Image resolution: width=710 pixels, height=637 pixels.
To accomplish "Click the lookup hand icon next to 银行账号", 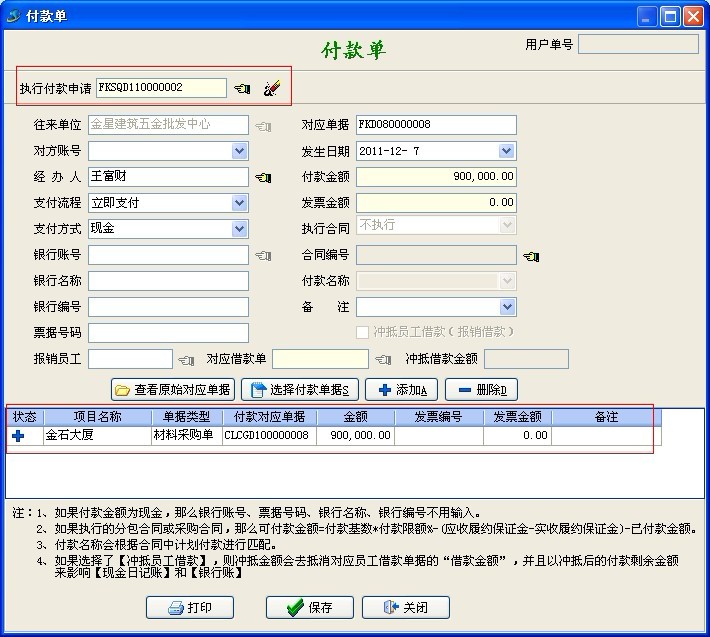I will pyautogui.click(x=263, y=255).
